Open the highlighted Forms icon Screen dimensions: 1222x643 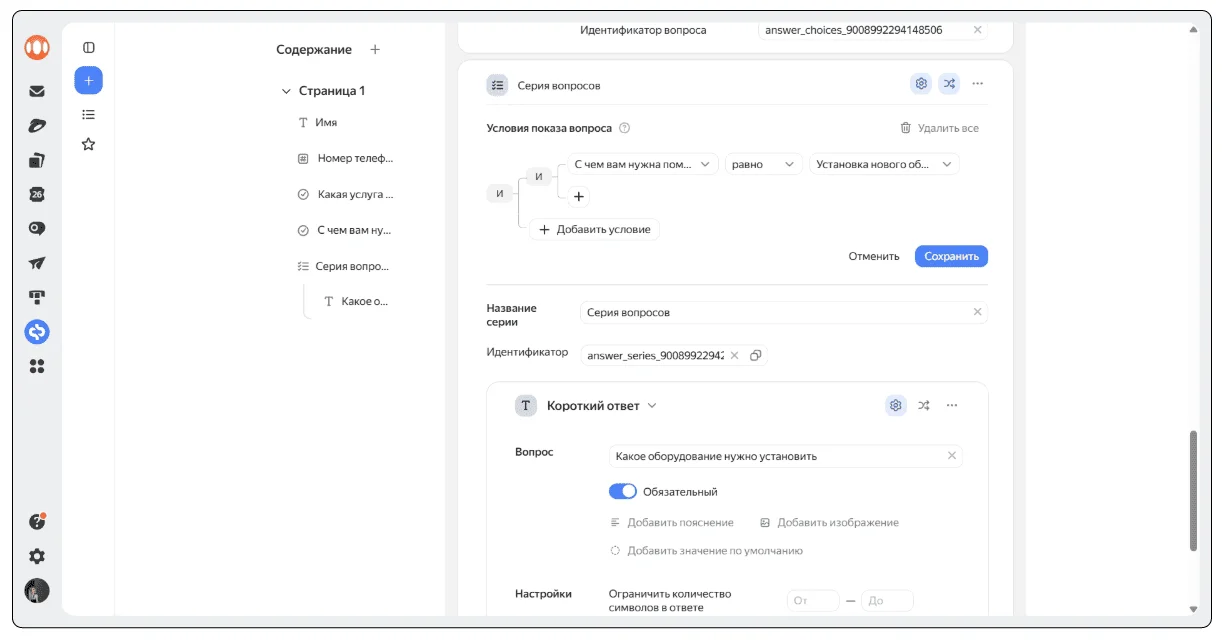point(37,331)
